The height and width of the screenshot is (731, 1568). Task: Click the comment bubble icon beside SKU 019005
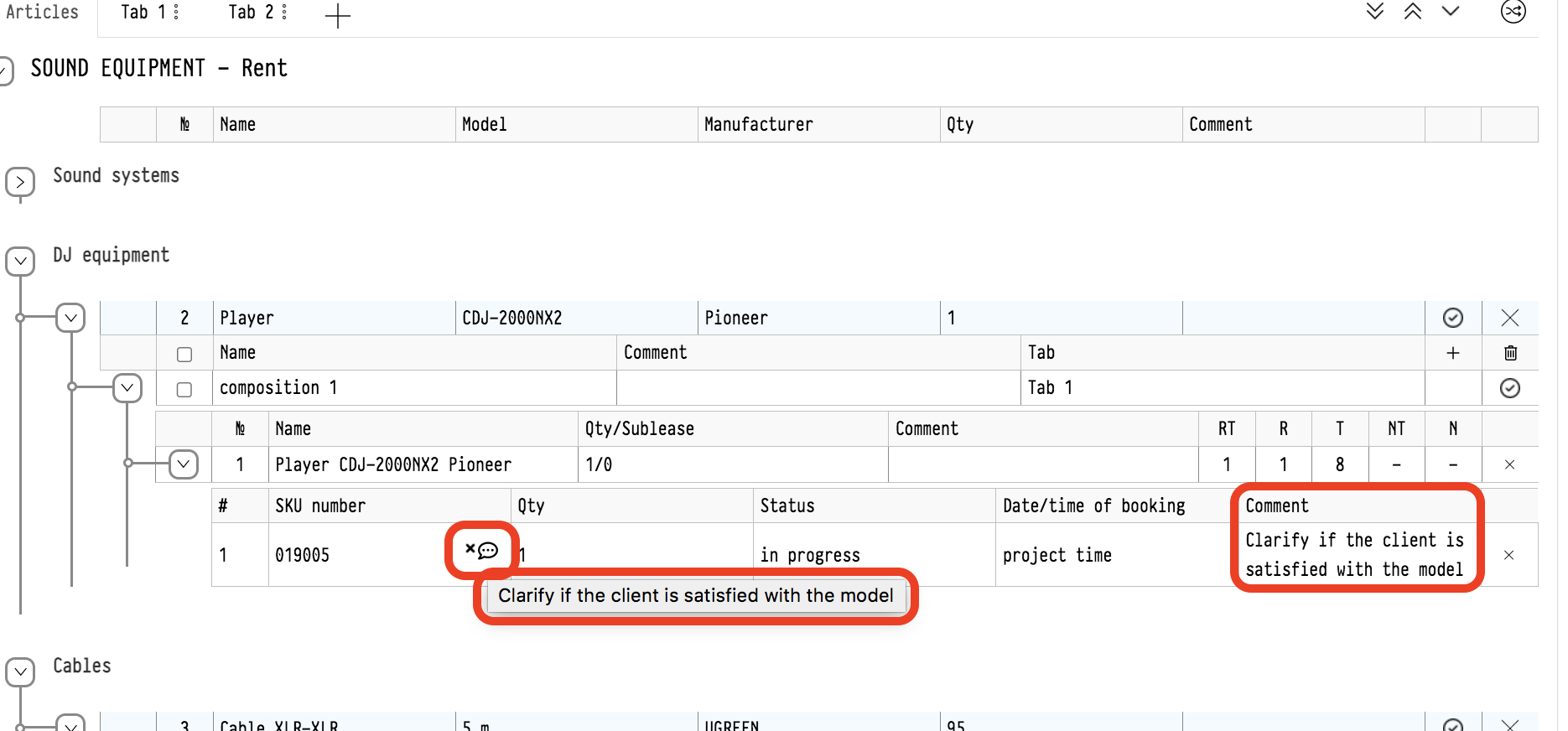487,551
